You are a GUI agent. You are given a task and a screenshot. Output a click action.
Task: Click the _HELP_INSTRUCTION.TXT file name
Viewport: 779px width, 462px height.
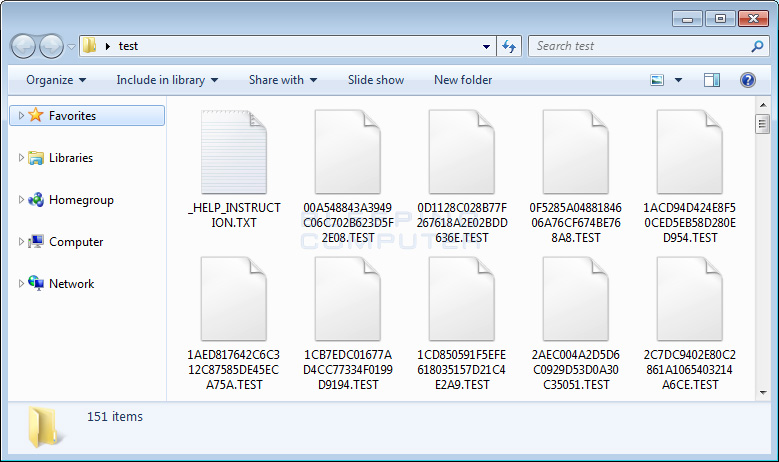(234, 215)
